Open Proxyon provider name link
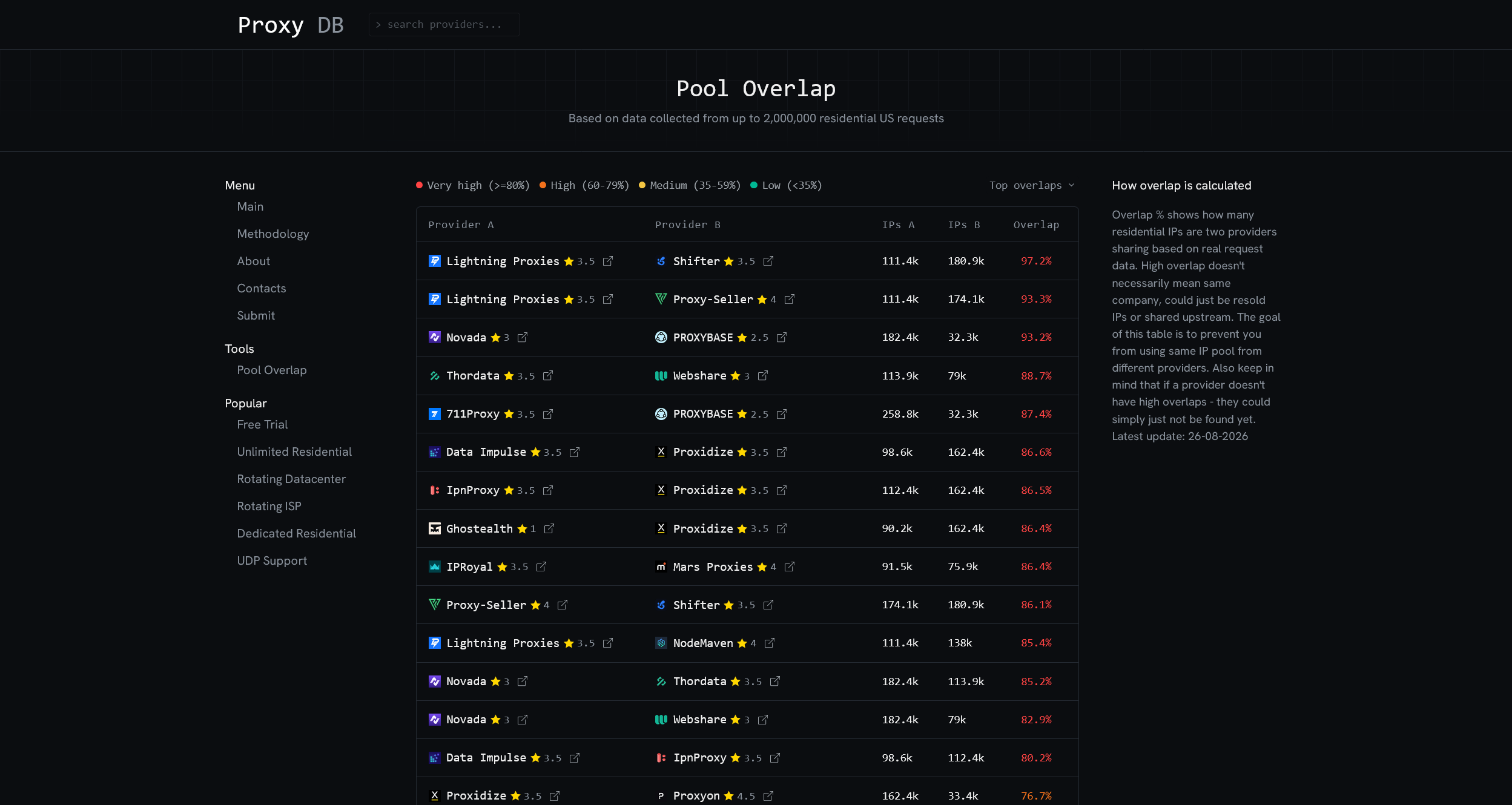1512x805 pixels. click(696, 795)
